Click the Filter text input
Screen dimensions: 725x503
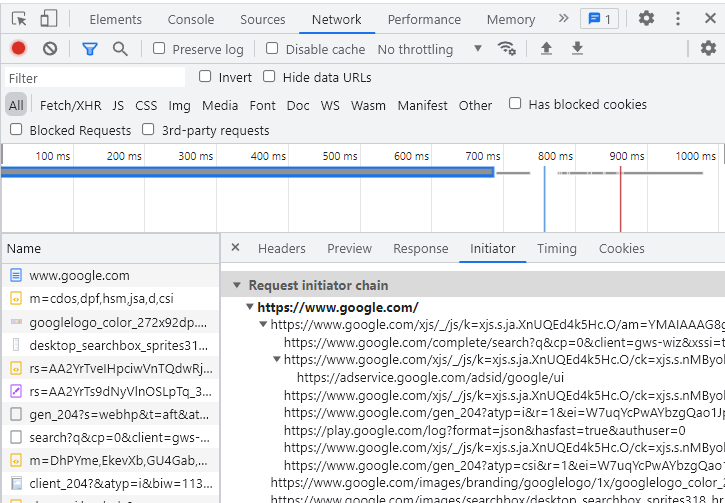95,78
